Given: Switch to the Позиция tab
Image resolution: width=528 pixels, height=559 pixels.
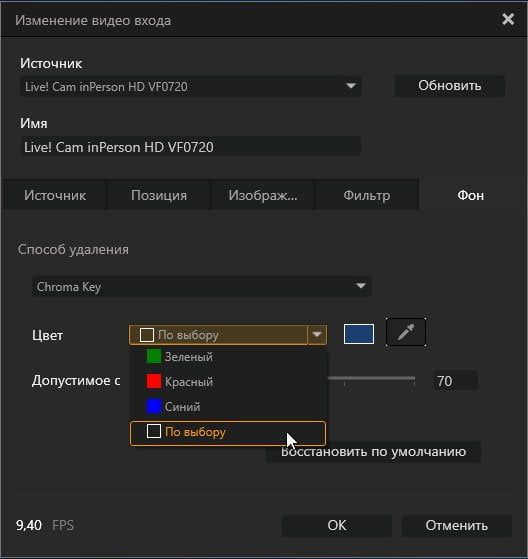Looking at the screenshot, I should 159,195.
